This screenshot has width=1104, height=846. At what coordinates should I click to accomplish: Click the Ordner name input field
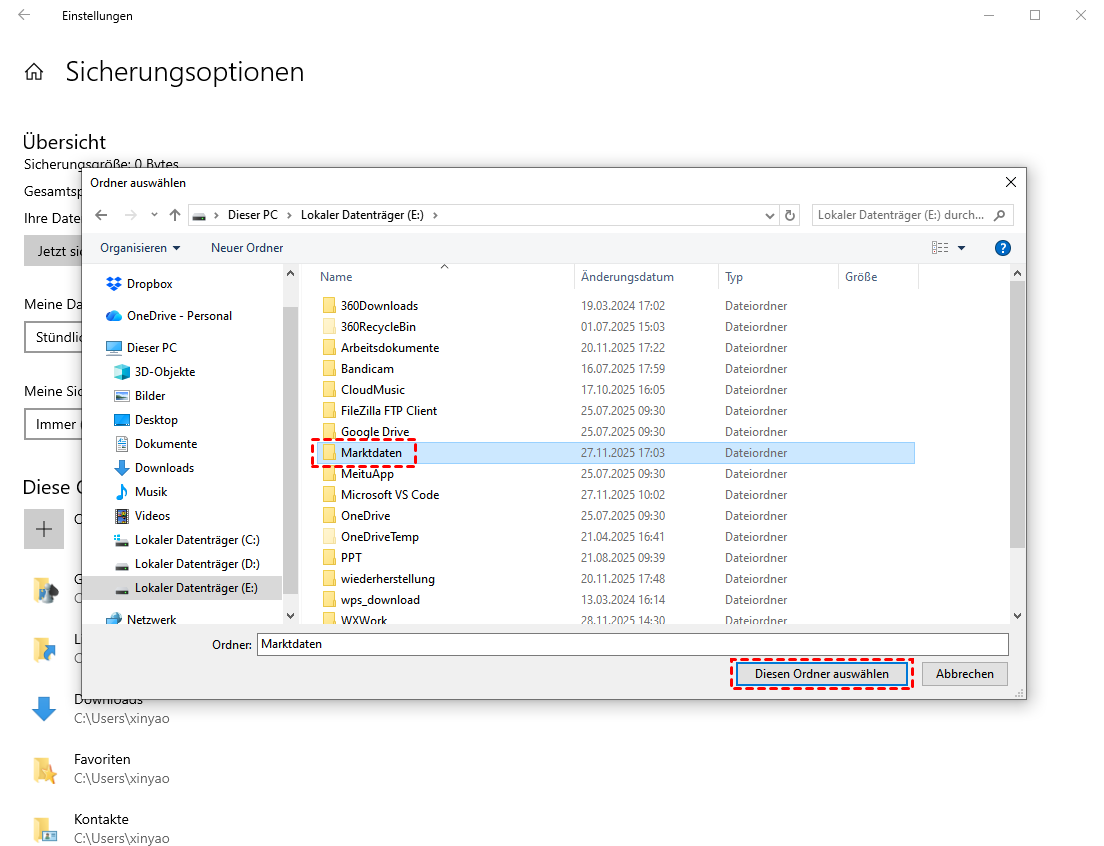[x=632, y=645]
